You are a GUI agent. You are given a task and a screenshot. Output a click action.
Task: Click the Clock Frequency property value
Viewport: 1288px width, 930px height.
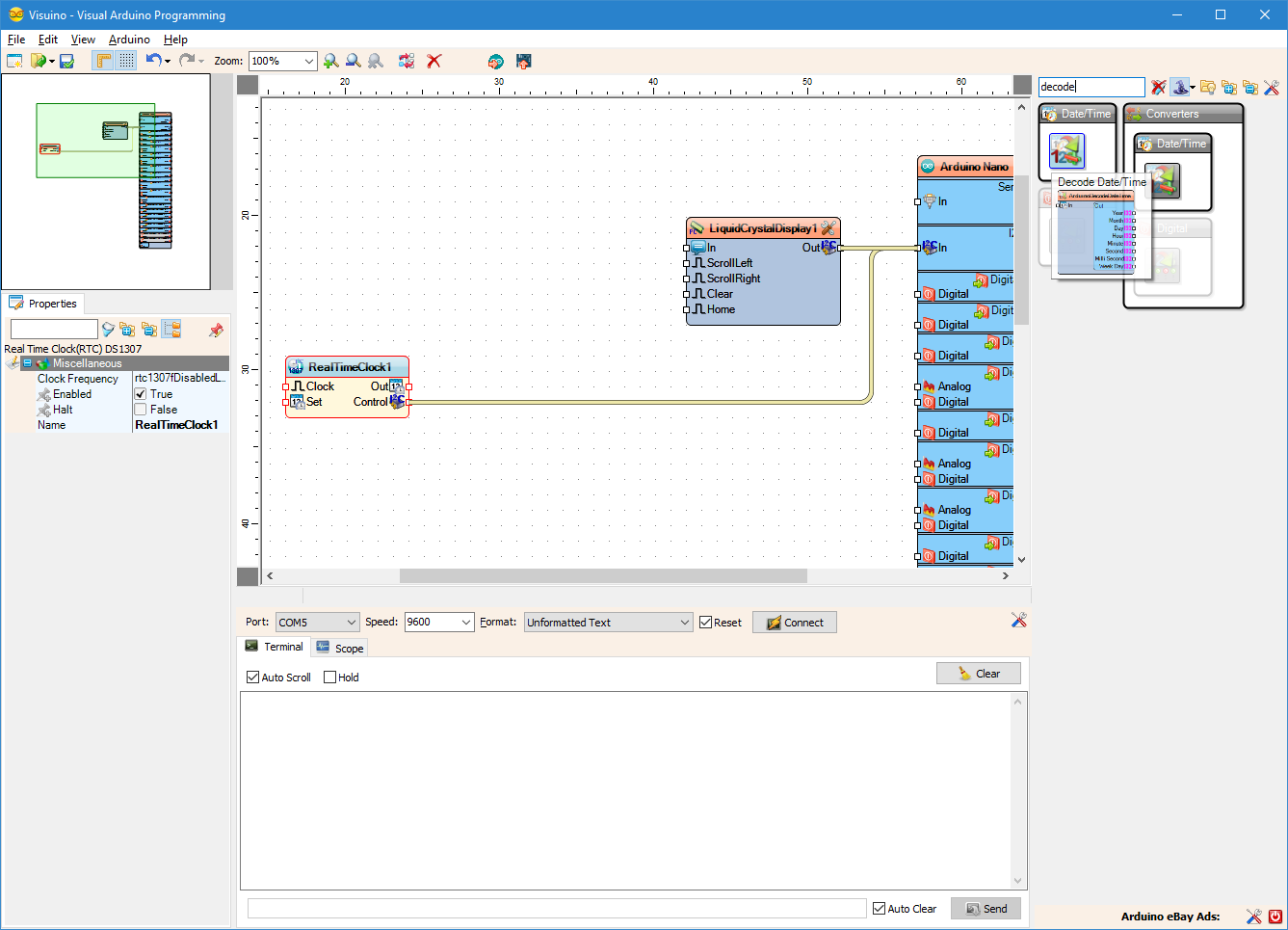[180, 379]
